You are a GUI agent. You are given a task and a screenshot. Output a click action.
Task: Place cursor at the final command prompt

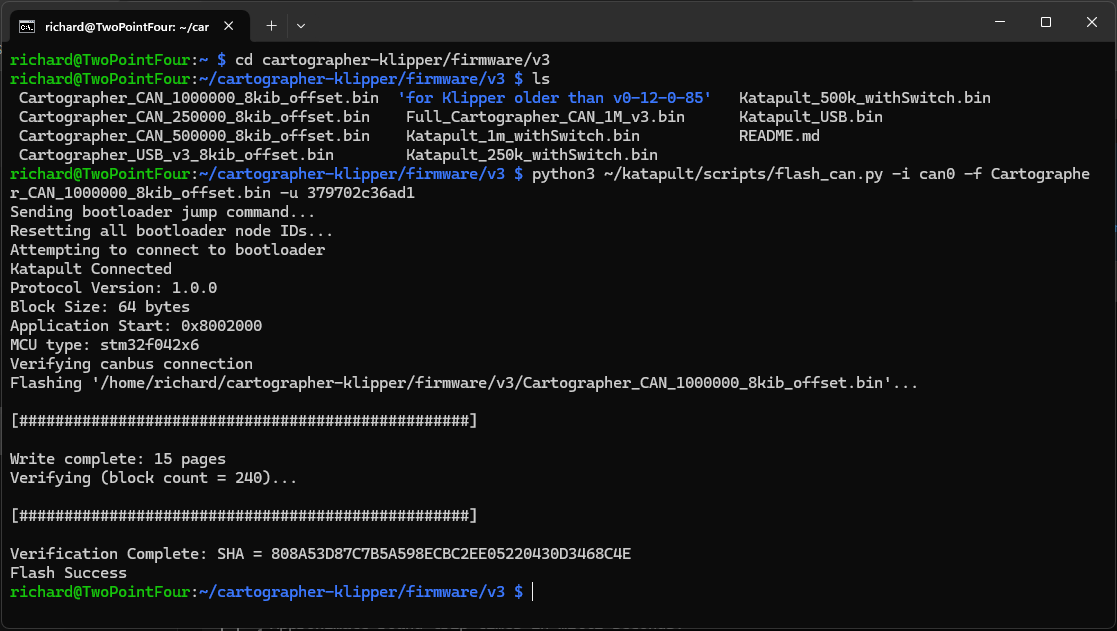pos(533,592)
